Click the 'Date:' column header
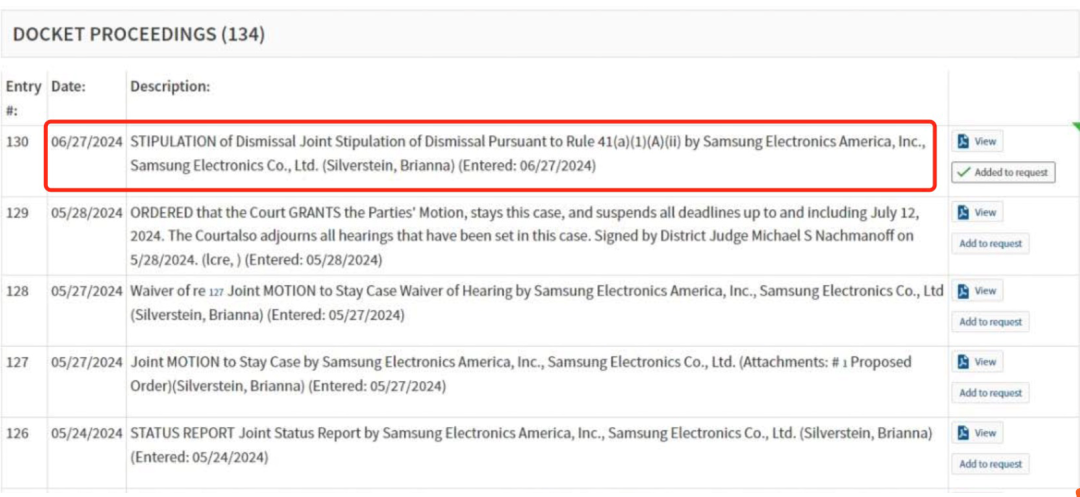1080x497 pixels. pyautogui.click(x=68, y=87)
